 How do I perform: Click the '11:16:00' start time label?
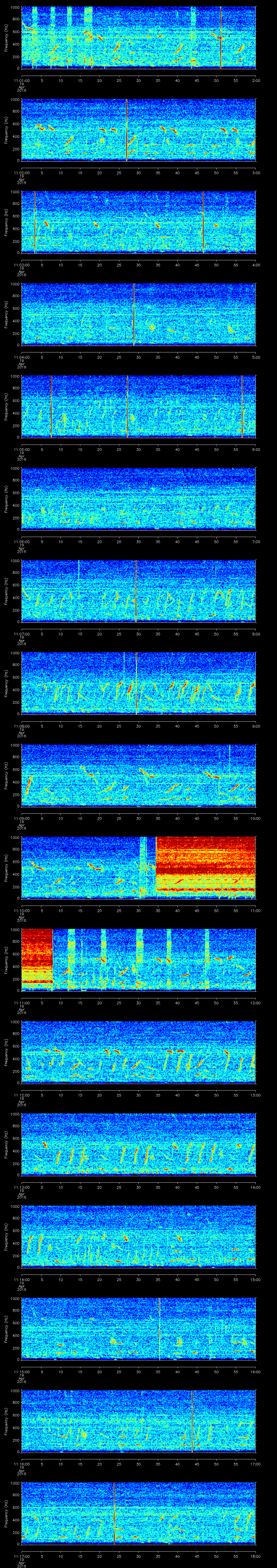(22, 1463)
